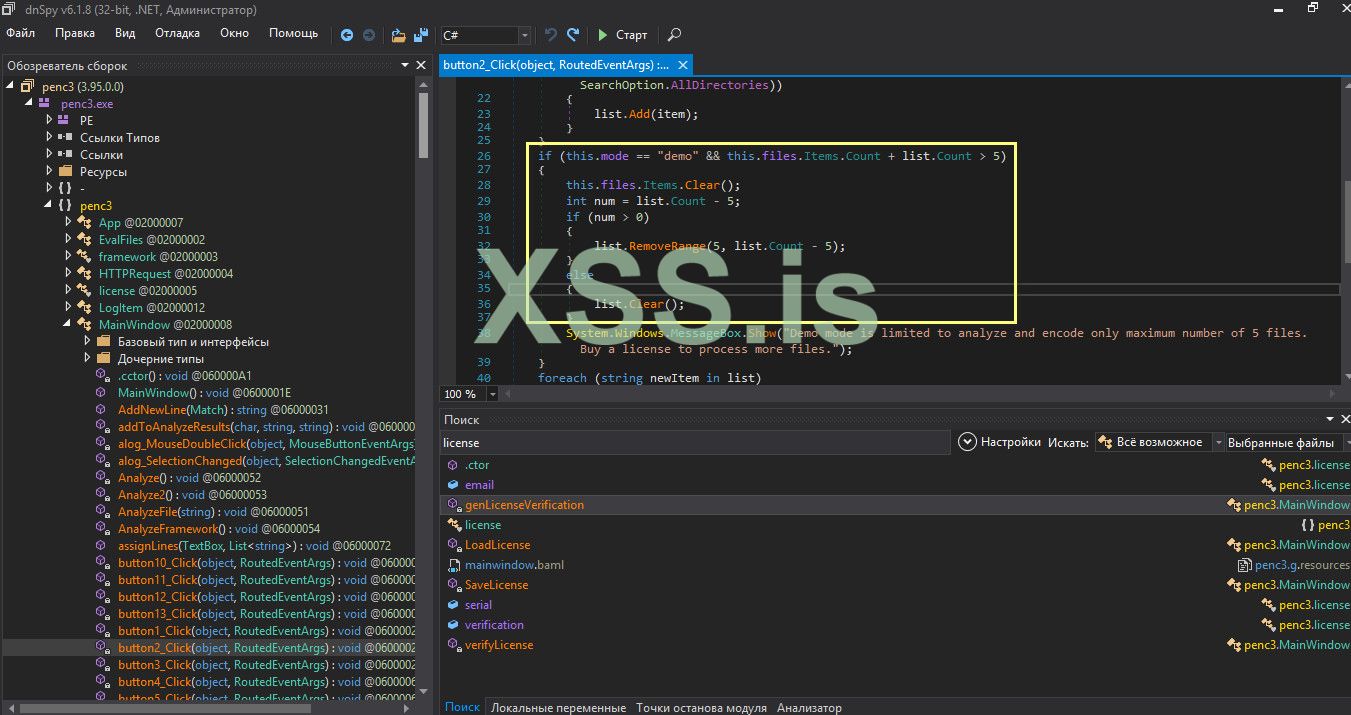This screenshot has width=1351, height=715.
Task: Switch to the Анализатор tab
Action: pyautogui.click(x=809, y=707)
